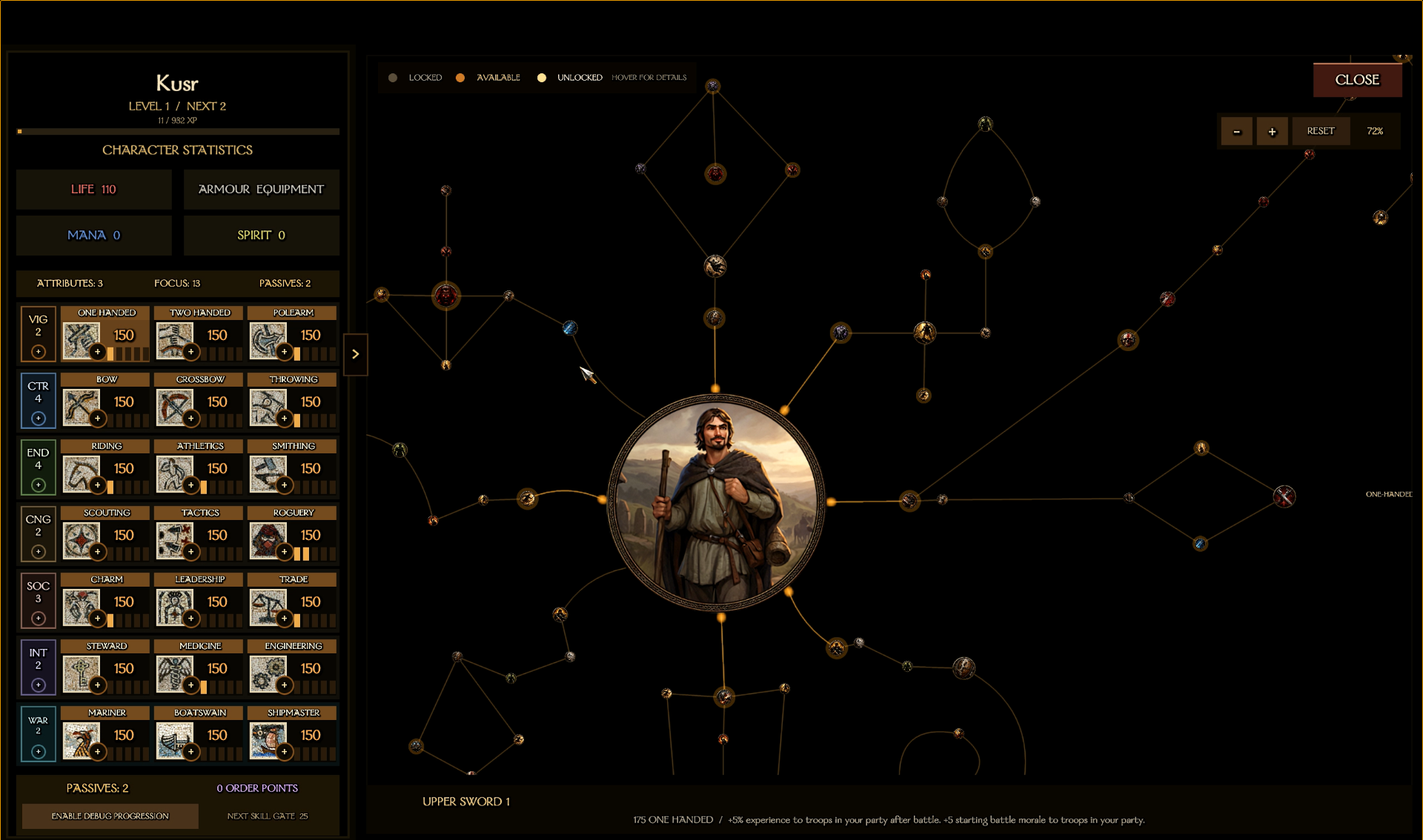1423x840 pixels.
Task: Select the Tactics skill icon
Action: coord(174,540)
